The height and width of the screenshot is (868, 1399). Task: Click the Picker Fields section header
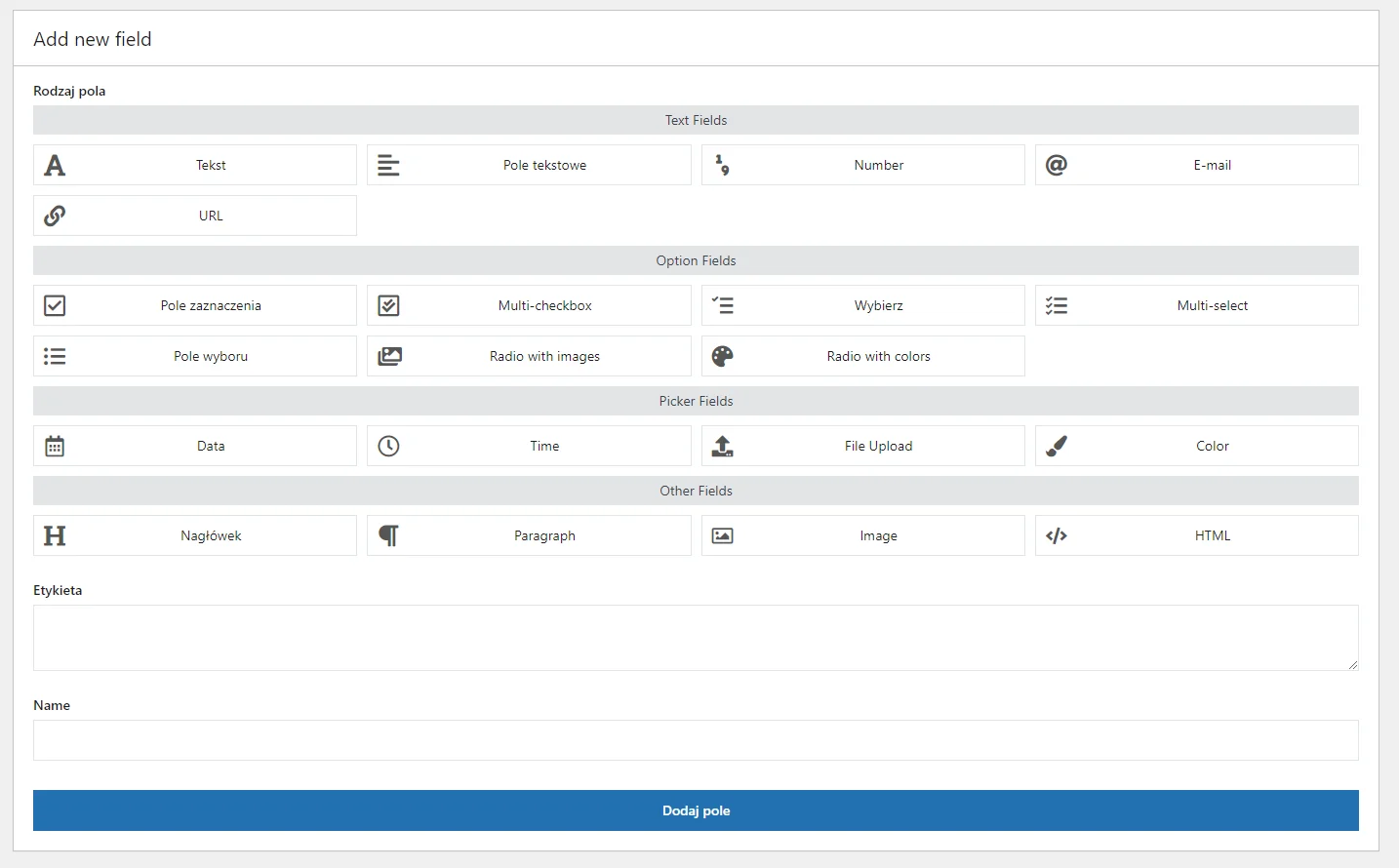pos(696,401)
